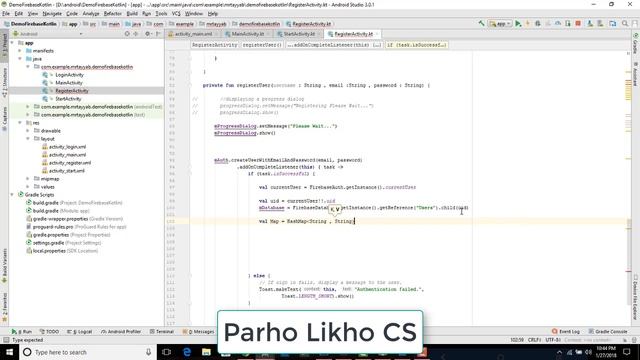
Task: Run the app with green play button
Action: pos(518,24)
